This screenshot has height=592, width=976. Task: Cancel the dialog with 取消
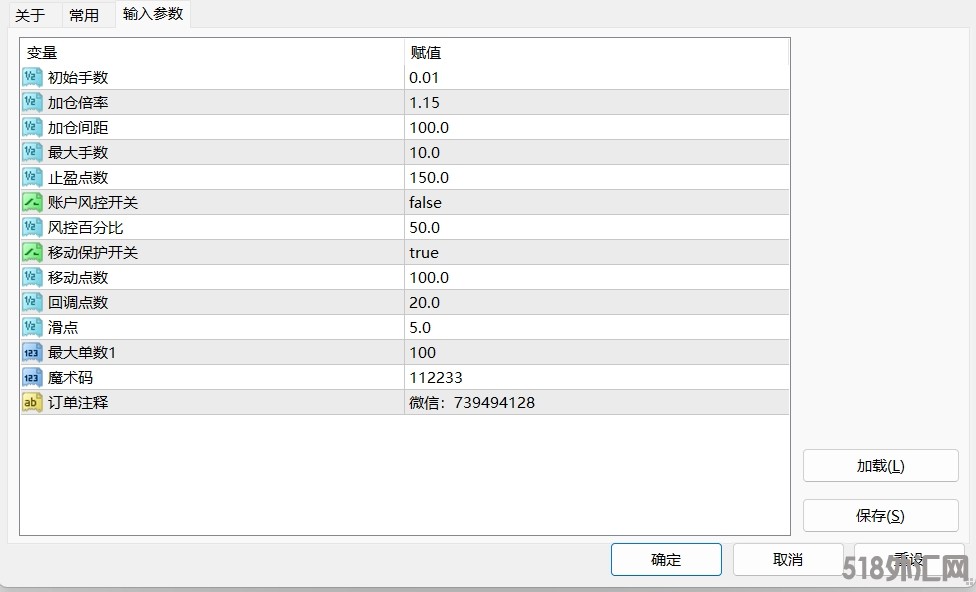click(788, 560)
